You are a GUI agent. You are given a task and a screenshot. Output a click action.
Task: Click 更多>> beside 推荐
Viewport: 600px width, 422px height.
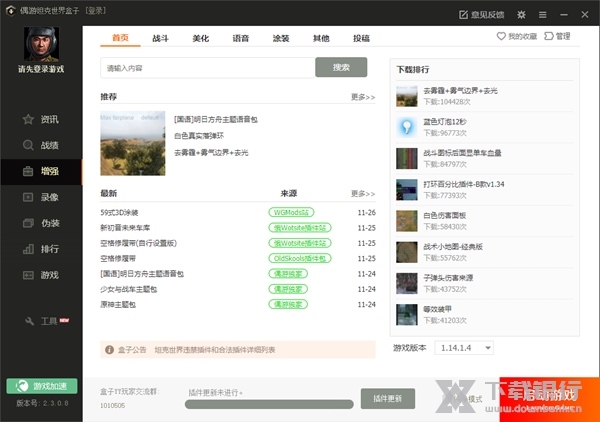pos(363,97)
